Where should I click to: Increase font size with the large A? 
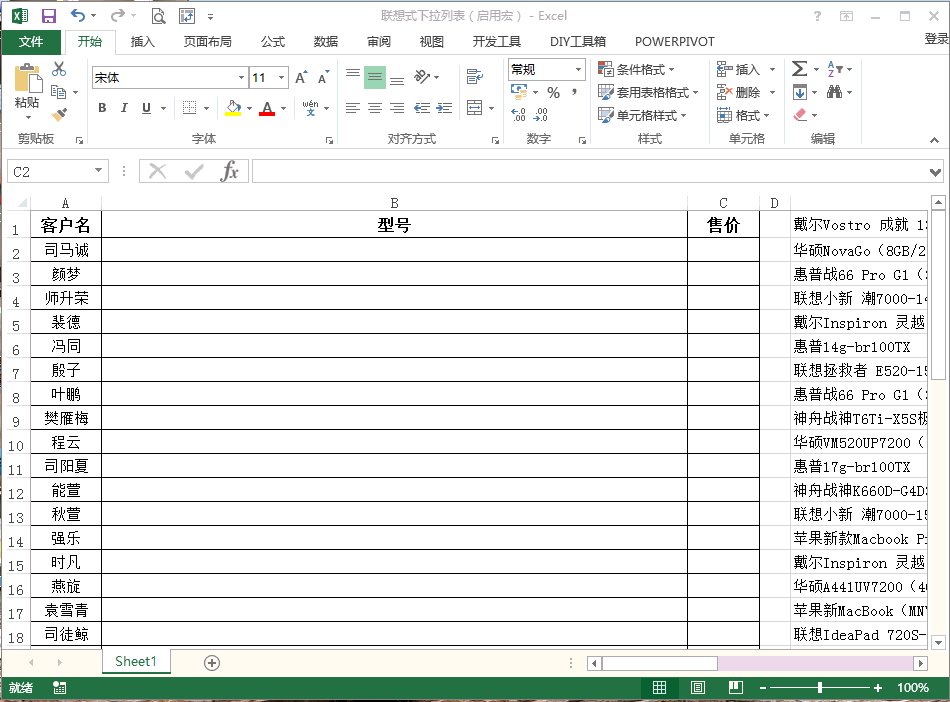(301, 78)
